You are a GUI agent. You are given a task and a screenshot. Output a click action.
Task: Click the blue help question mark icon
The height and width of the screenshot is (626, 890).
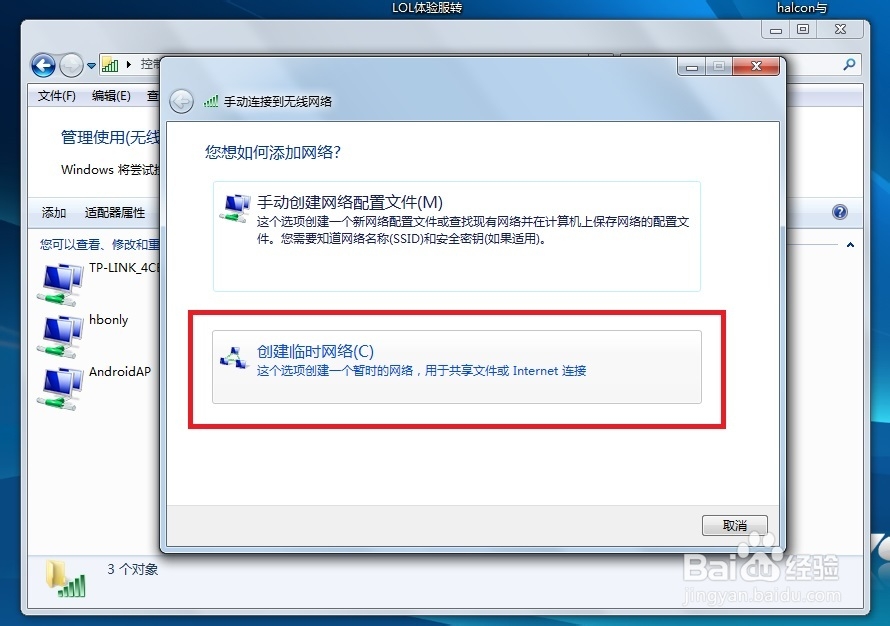[x=839, y=212]
